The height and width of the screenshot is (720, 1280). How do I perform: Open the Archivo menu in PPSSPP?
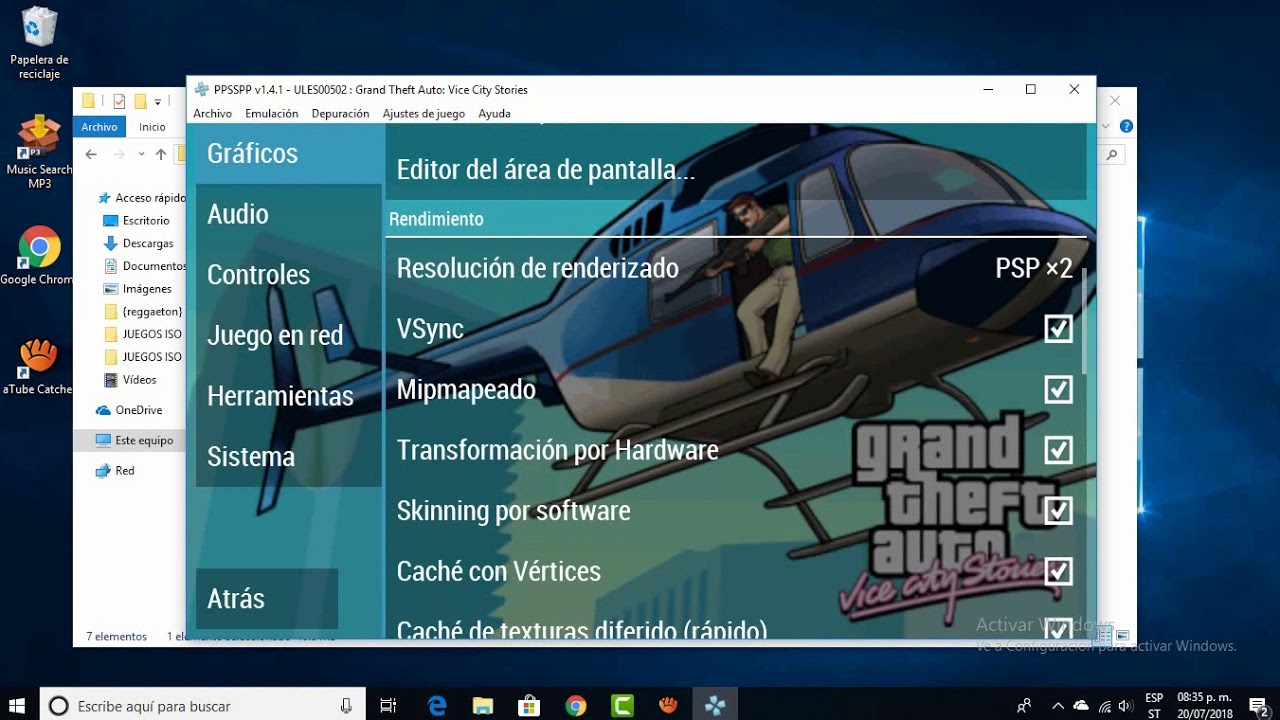212,114
